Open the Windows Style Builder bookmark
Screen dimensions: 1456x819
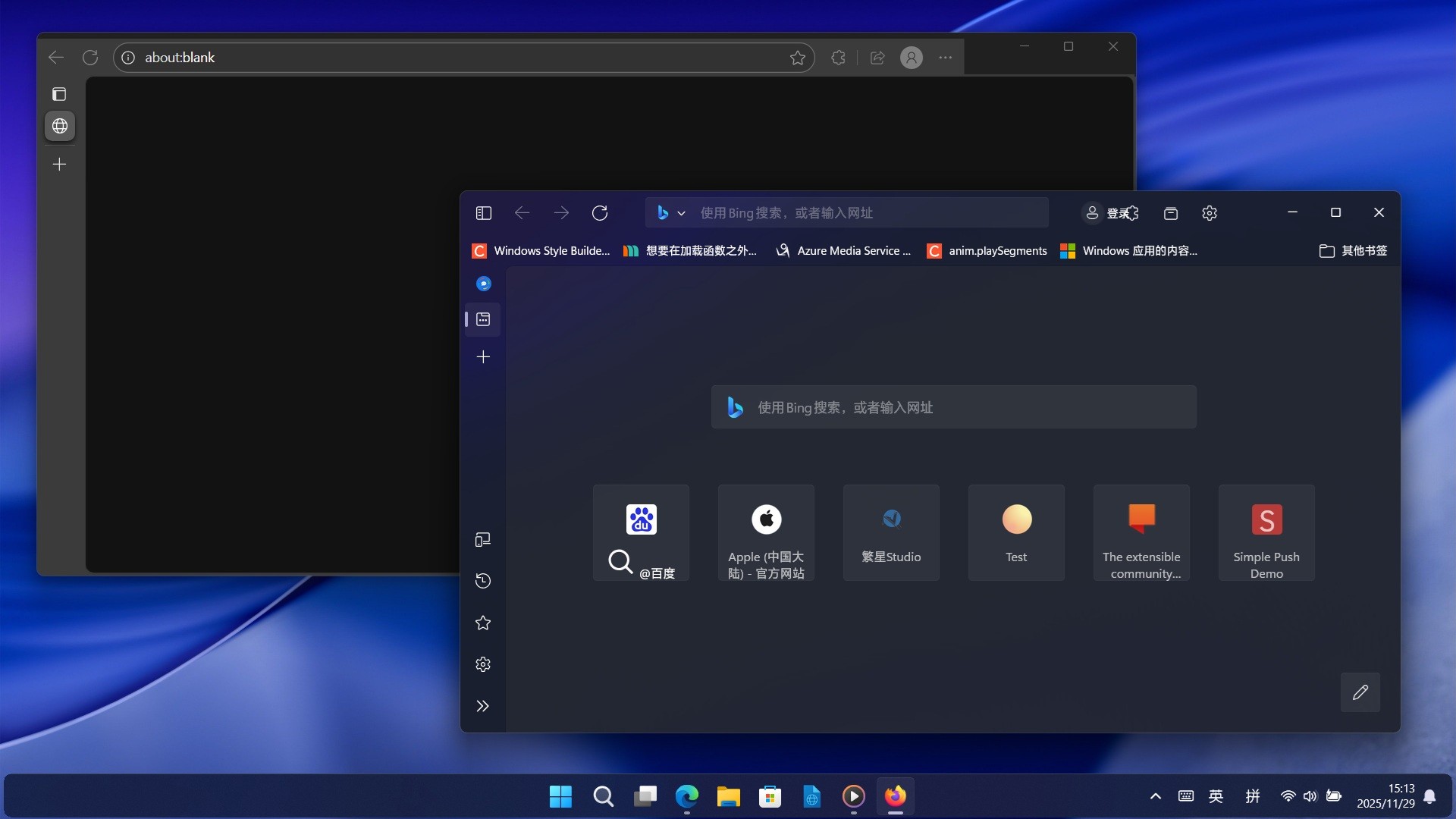[x=541, y=251]
